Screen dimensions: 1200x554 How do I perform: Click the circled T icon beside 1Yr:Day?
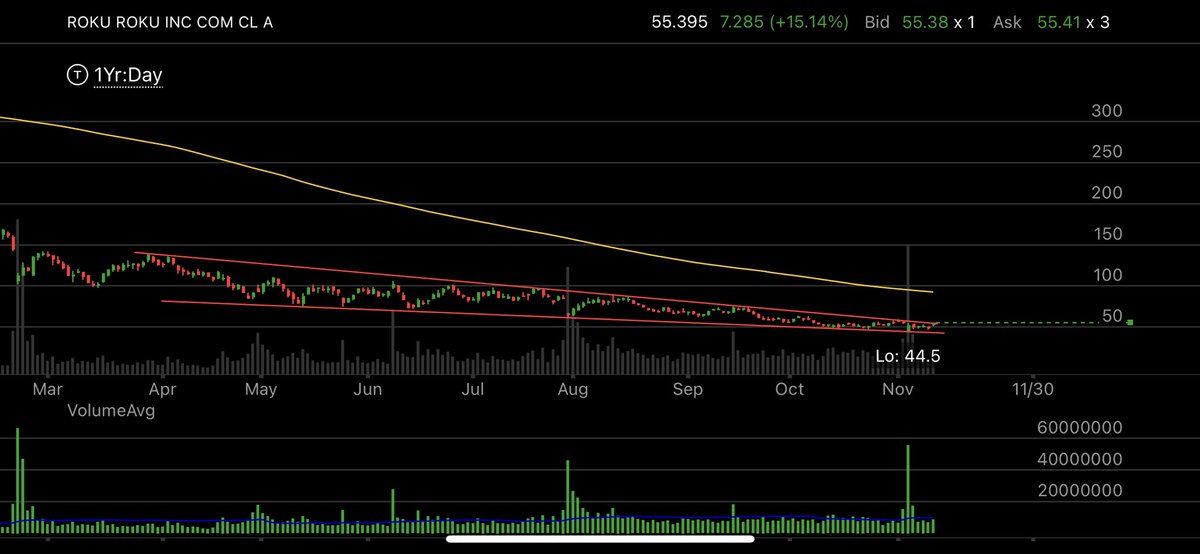coord(77,75)
